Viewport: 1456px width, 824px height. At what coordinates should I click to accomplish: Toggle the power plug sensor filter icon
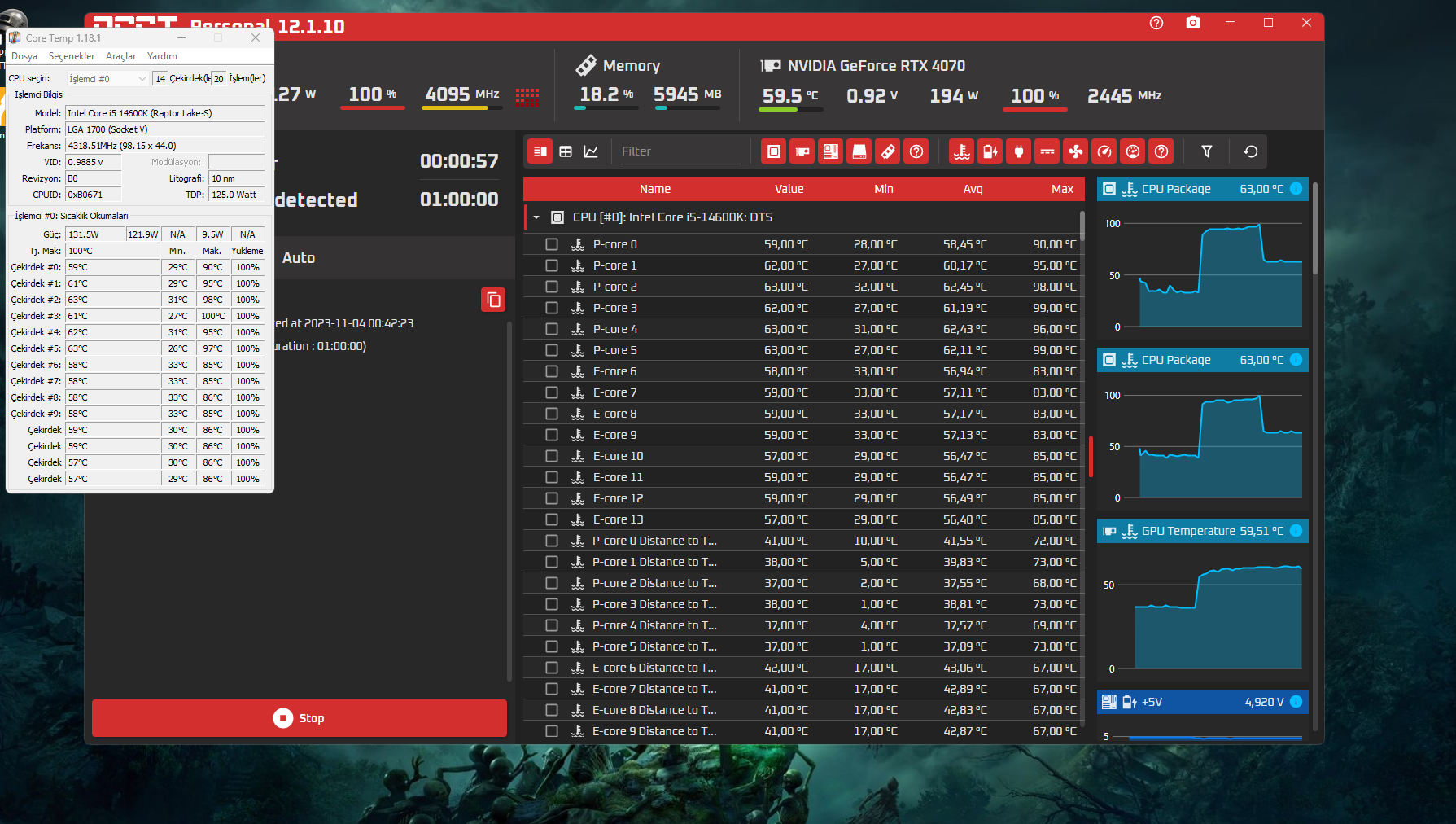tap(1019, 151)
